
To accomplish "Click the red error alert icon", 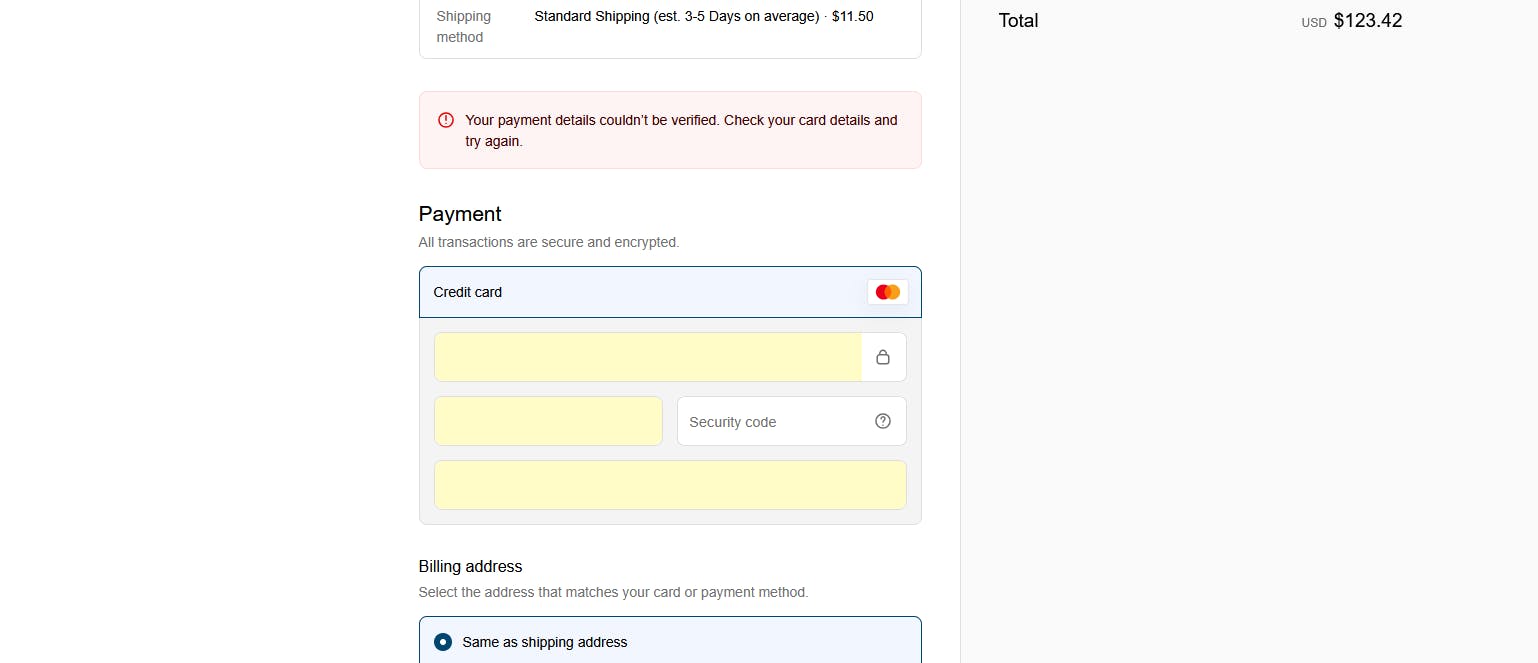I will (x=446, y=120).
